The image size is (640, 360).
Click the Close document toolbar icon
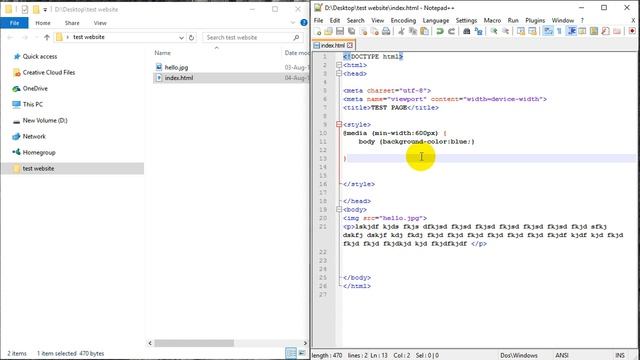(363, 31)
